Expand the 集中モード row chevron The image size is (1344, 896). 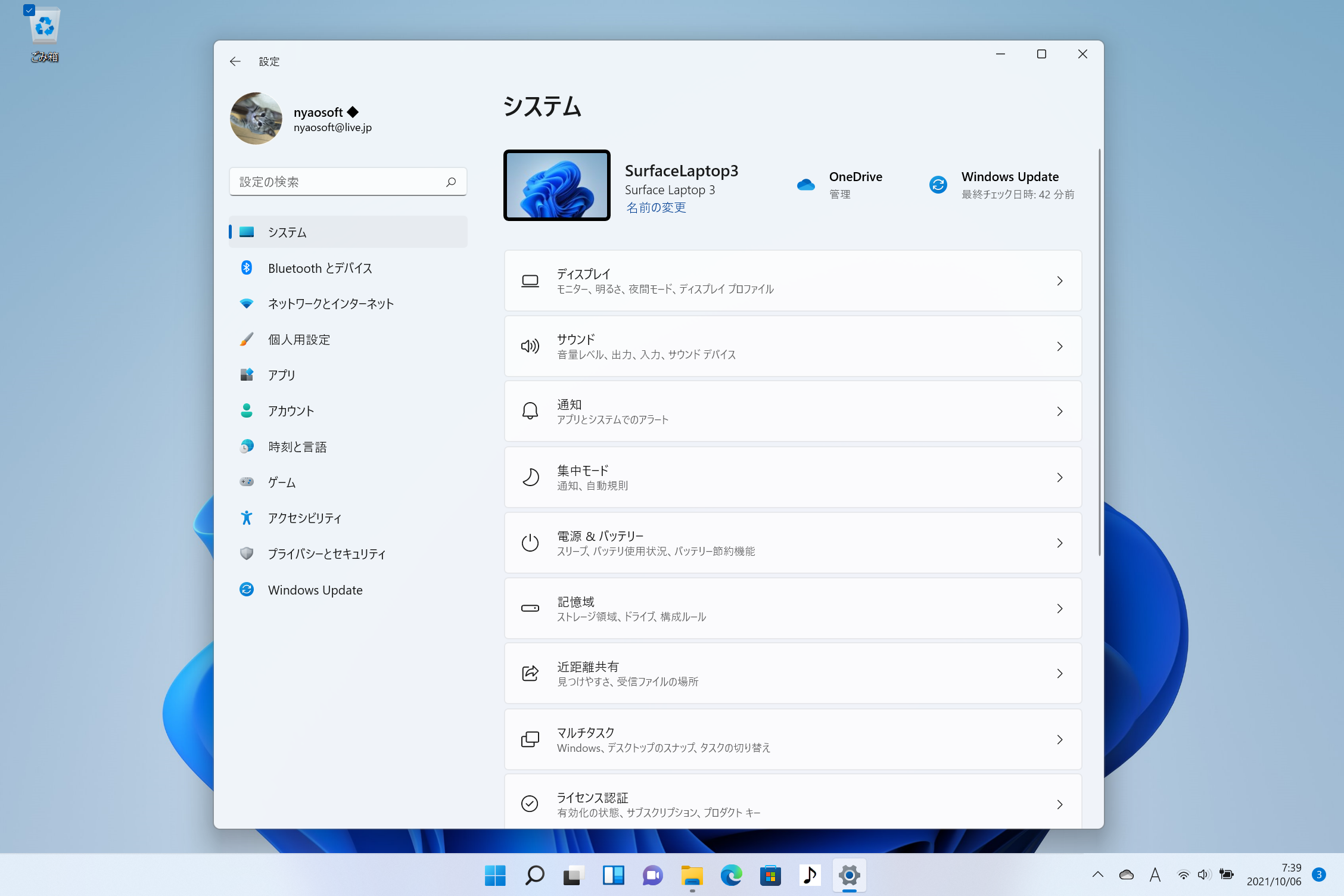point(1060,477)
